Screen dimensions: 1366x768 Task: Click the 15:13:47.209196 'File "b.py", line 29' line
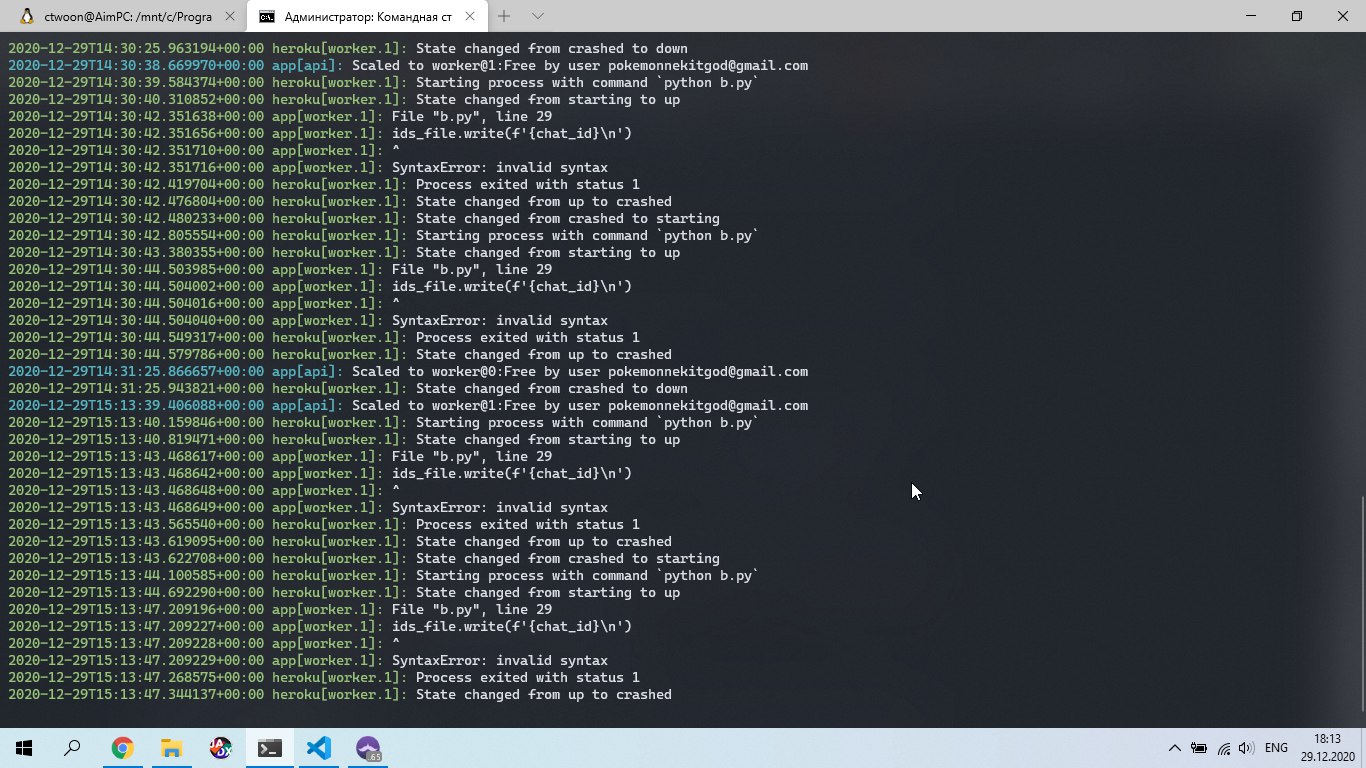(280, 609)
